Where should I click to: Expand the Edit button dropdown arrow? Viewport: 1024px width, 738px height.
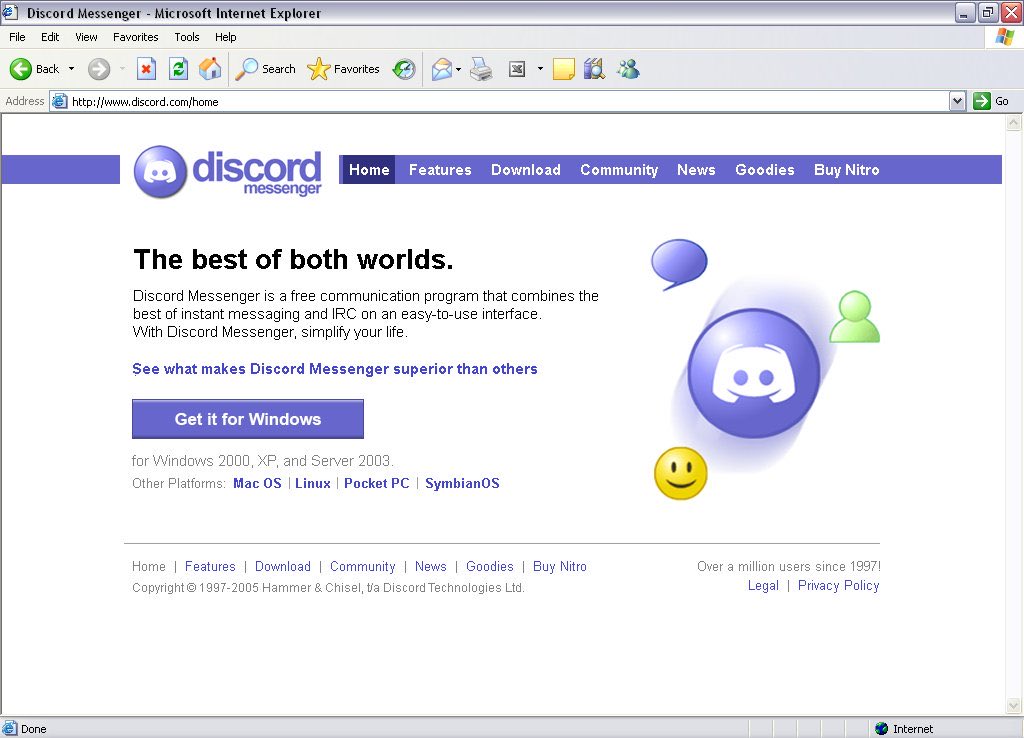point(540,69)
